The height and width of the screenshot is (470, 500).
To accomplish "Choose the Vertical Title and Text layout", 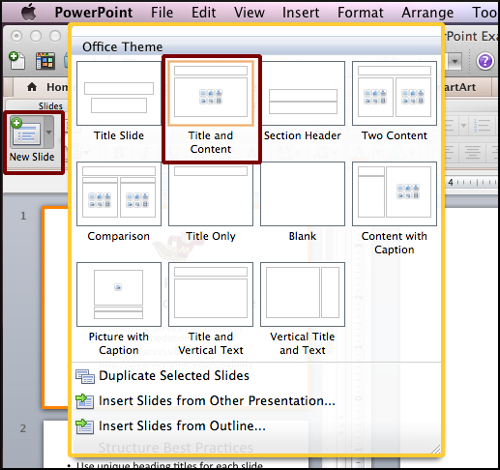I will (303, 294).
